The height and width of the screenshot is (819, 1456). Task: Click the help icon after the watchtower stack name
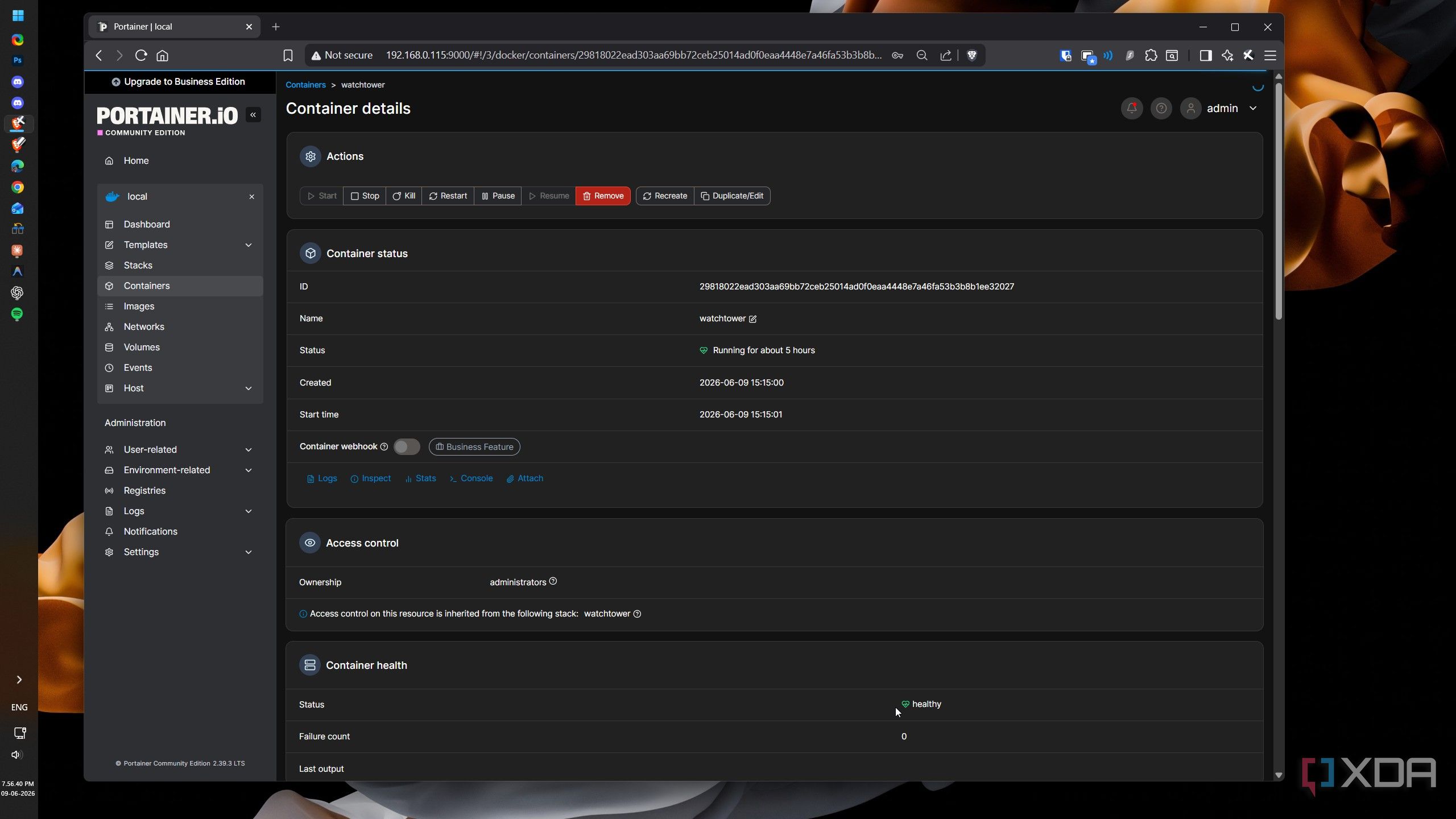[637, 614]
